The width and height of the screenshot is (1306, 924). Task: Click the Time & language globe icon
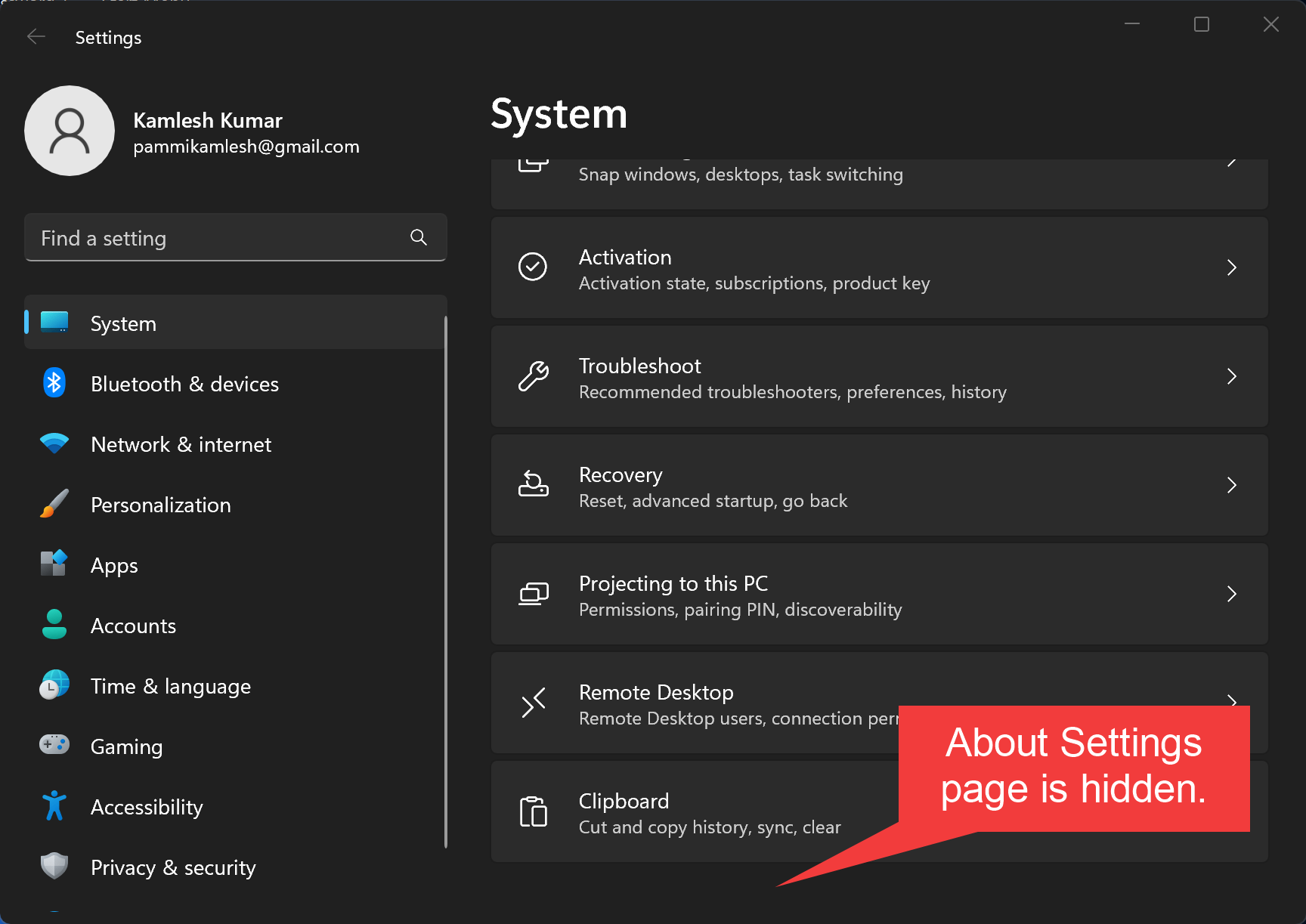tap(54, 685)
